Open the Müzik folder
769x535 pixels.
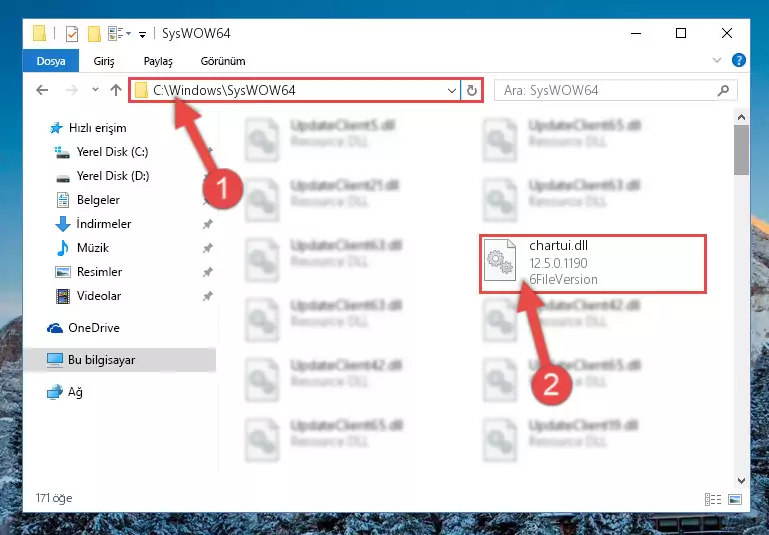(93, 248)
